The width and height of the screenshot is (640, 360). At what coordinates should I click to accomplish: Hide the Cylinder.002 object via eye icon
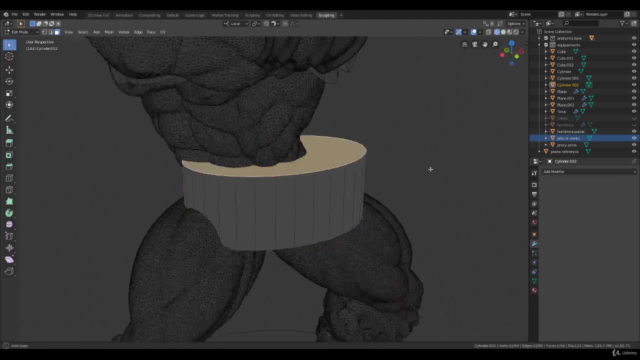point(634,85)
